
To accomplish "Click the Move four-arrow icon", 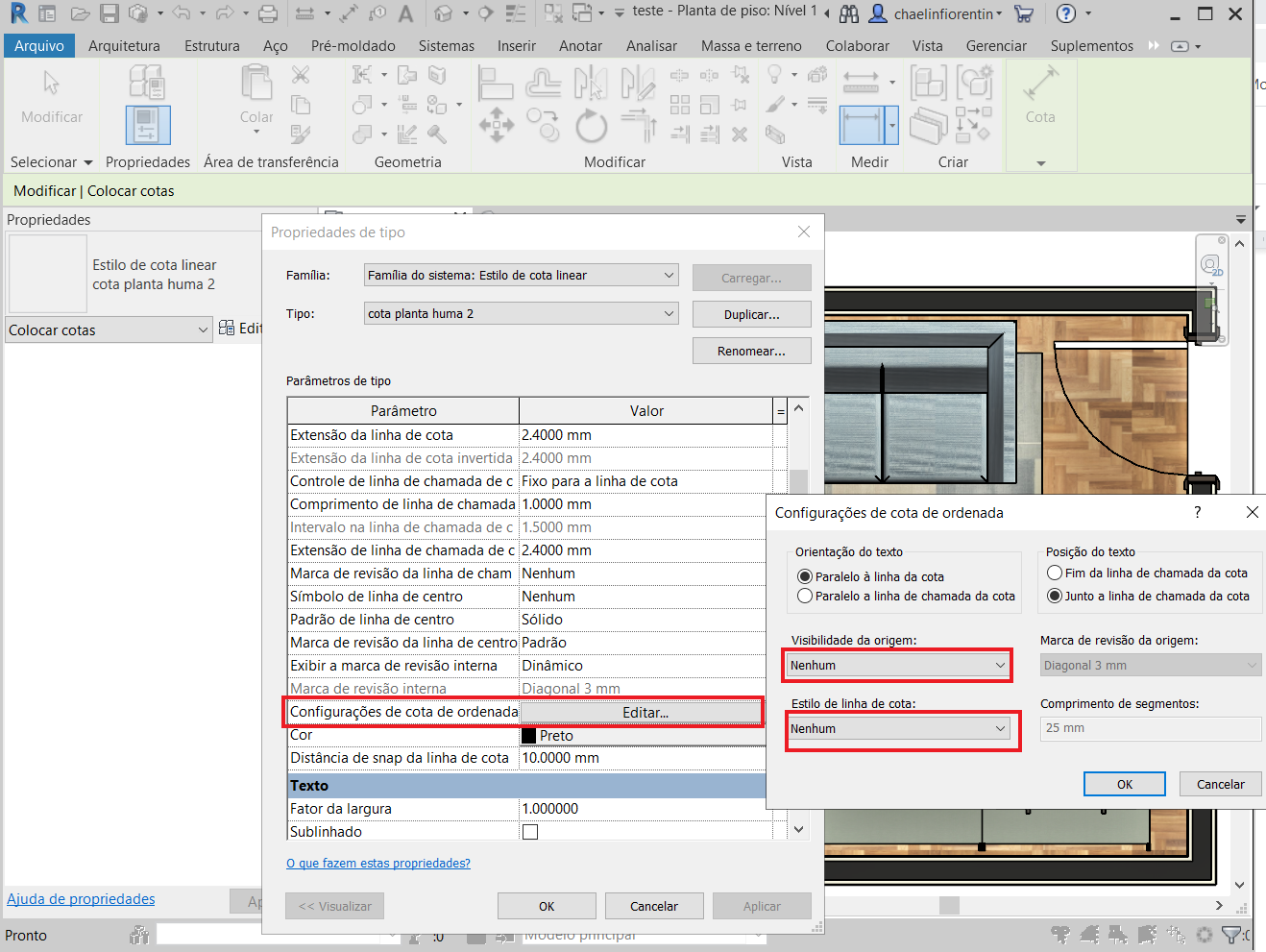I will tap(497, 125).
